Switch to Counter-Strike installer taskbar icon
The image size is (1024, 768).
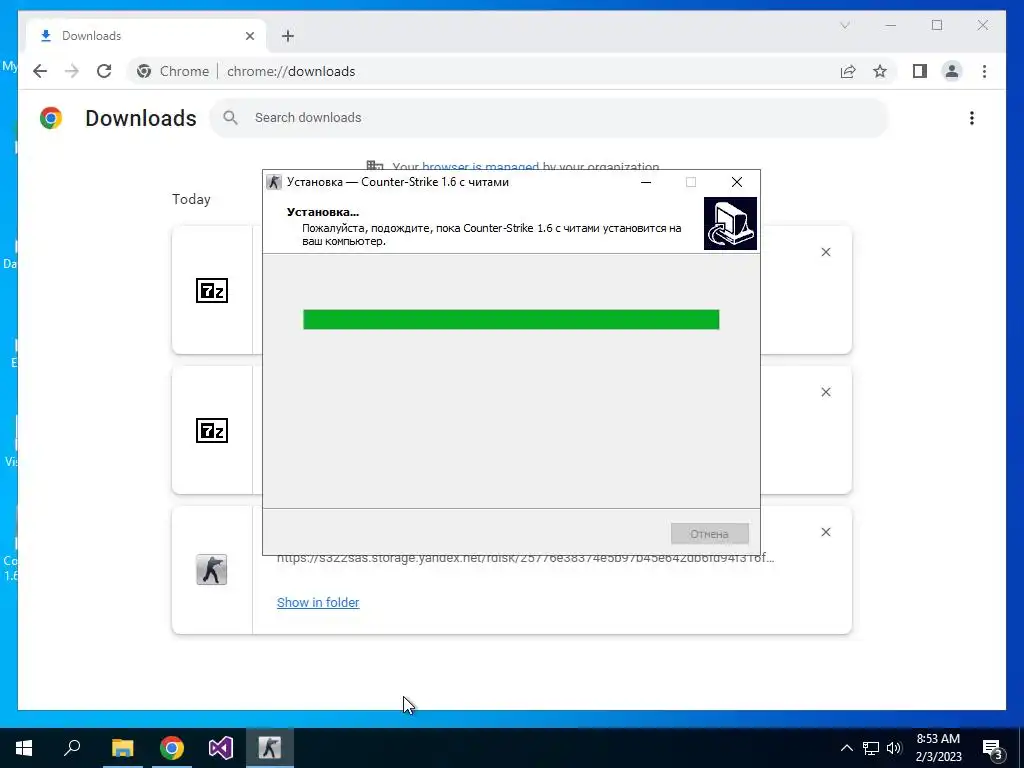[270, 748]
